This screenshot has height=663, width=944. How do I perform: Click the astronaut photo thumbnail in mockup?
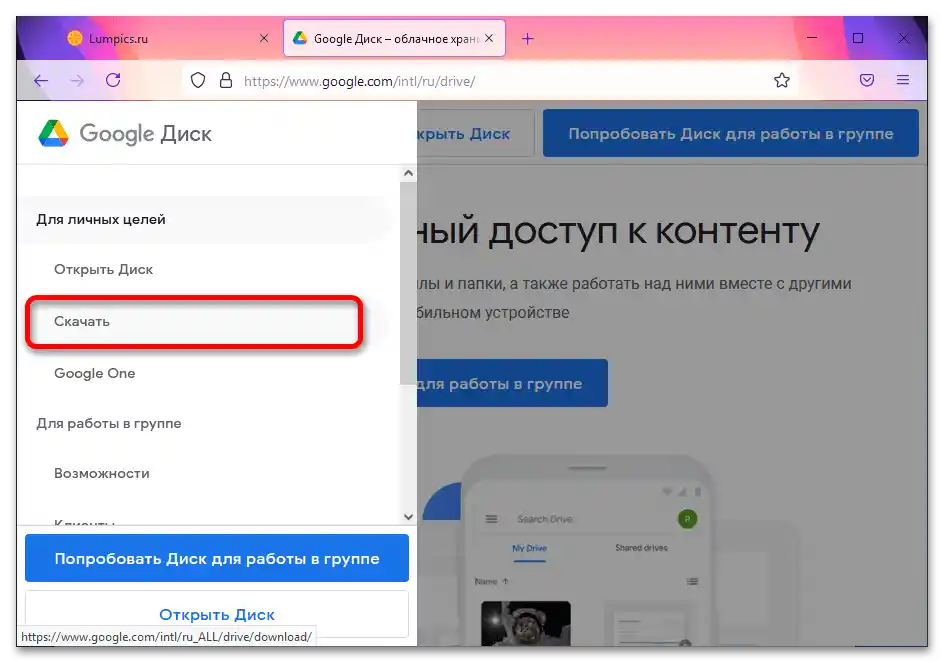tap(526, 621)
